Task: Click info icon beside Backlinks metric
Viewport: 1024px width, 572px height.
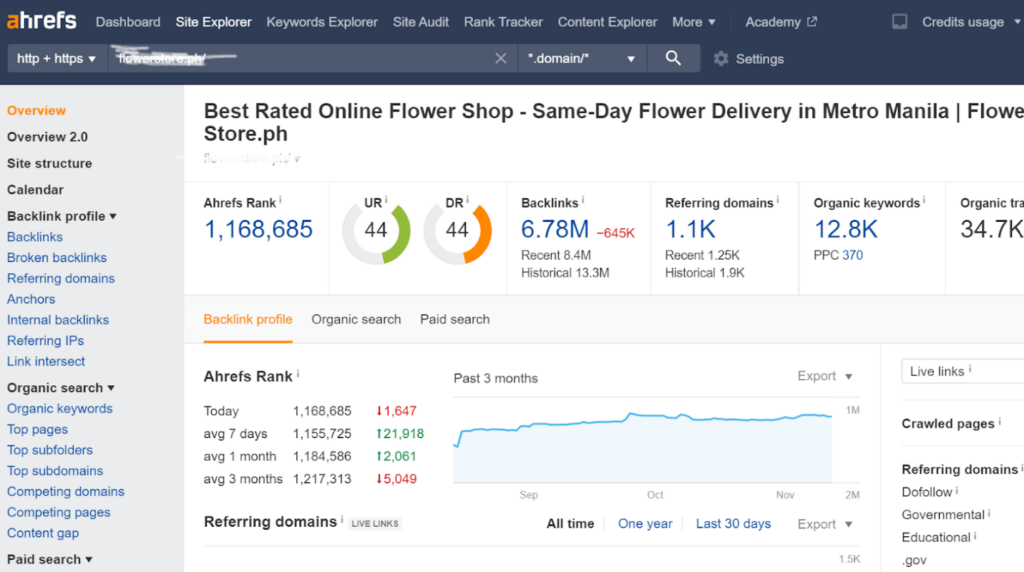Action: click(x=583, y=200)
